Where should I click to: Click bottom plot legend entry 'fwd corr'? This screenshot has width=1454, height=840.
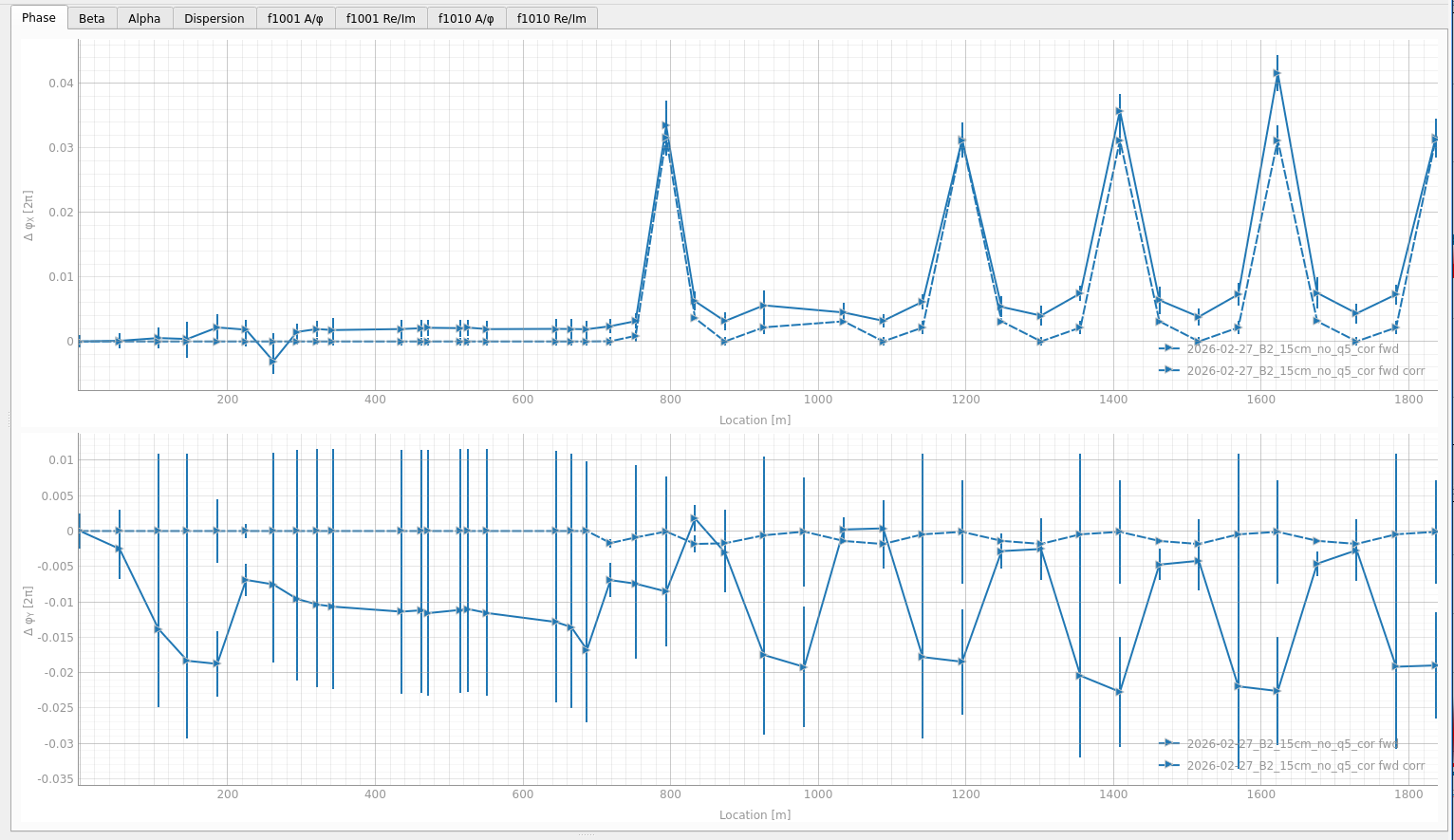click(x=1306, y=765)
